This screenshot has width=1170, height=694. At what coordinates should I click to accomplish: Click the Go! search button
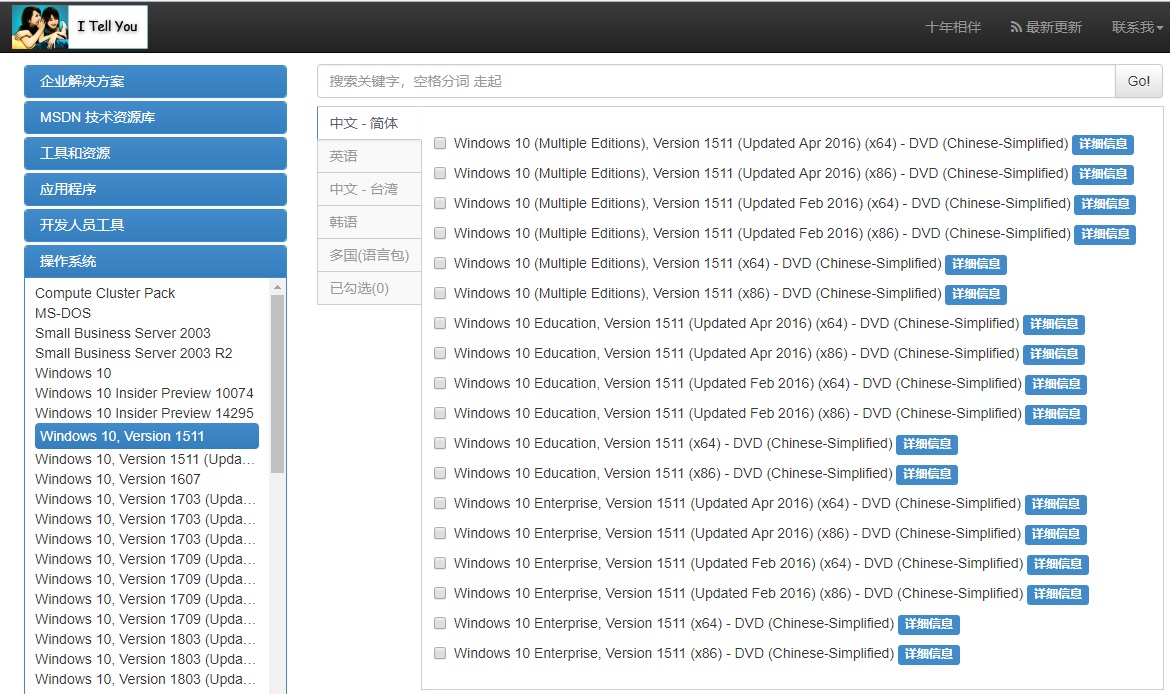[1139, 81]
